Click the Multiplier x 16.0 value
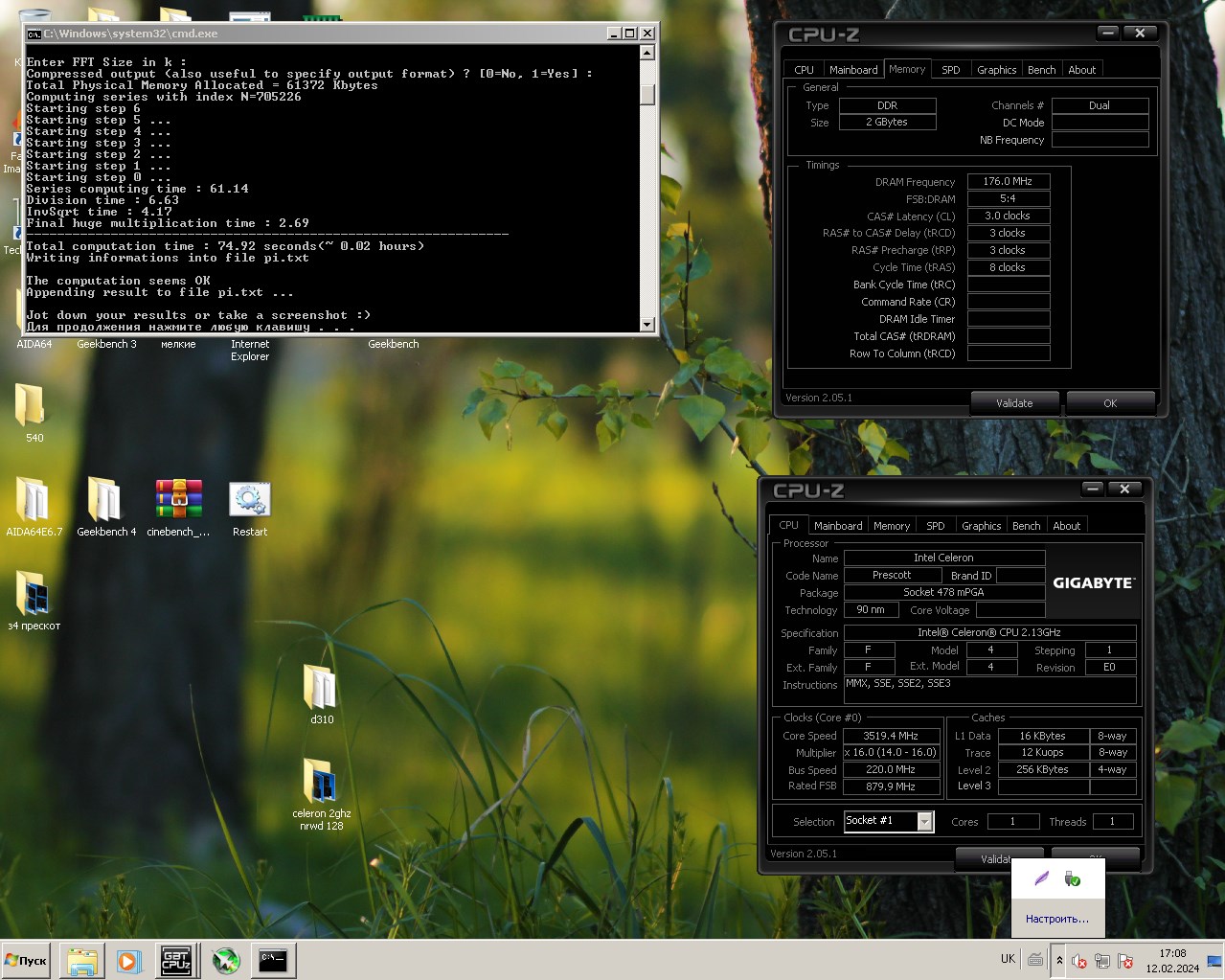The width and height of the screenshot is (1225, 980). click(x=891, y=752)
